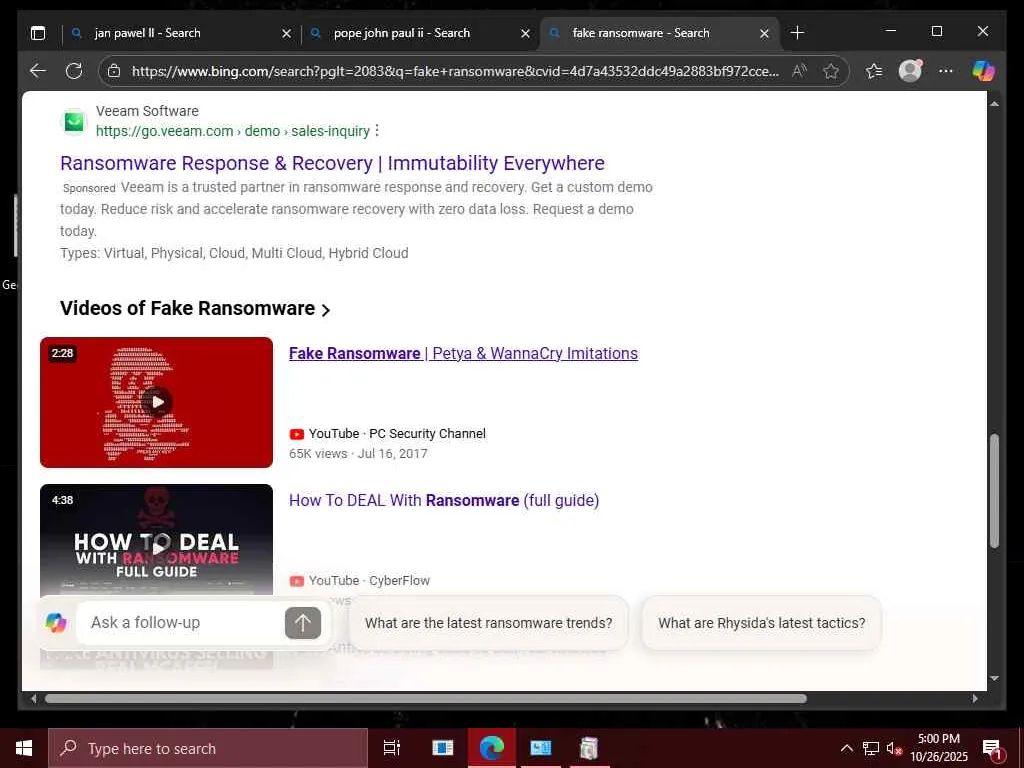
Task: Choose 'What are the latest ransomware trends?' suggestion
Action: point(488,623)
